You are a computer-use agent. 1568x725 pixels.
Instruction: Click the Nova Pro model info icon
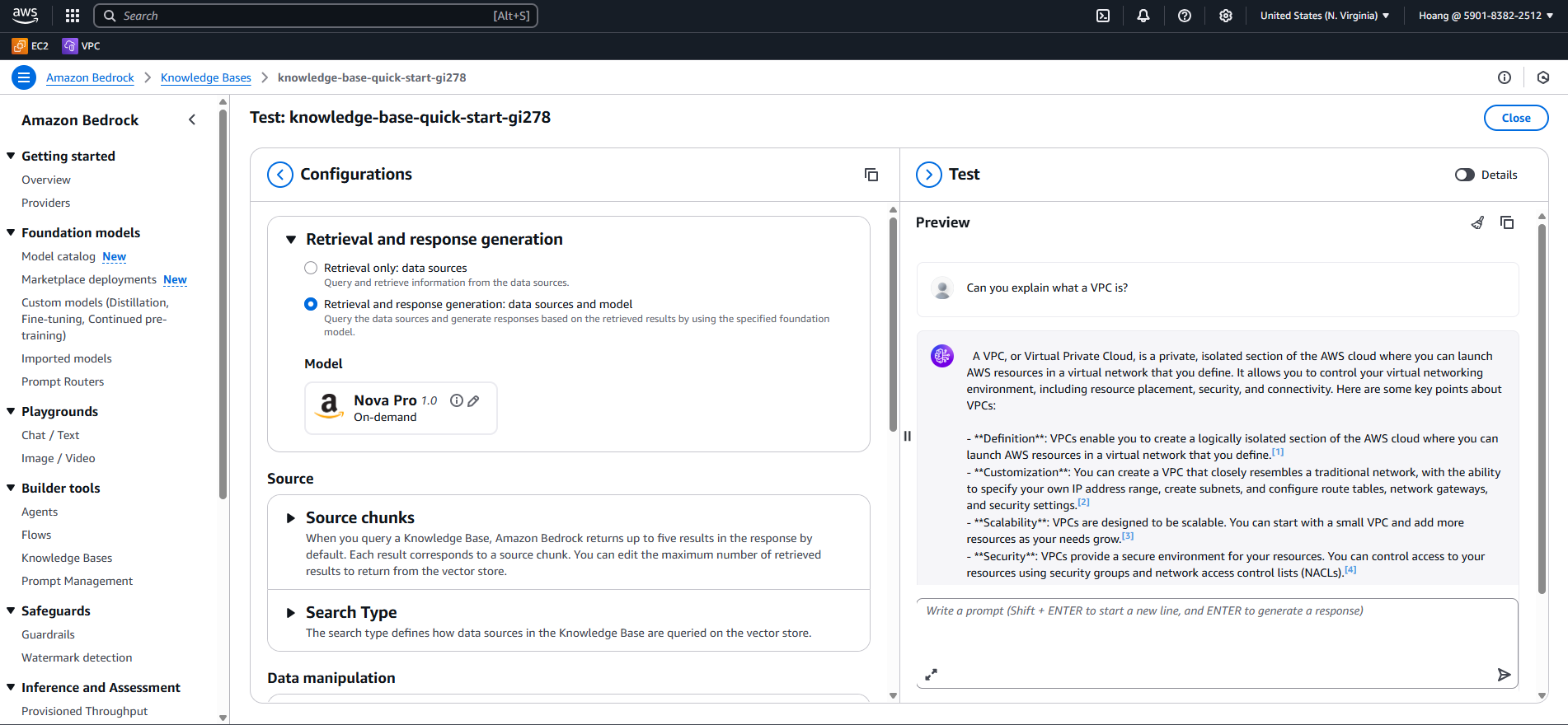point(457,400)
